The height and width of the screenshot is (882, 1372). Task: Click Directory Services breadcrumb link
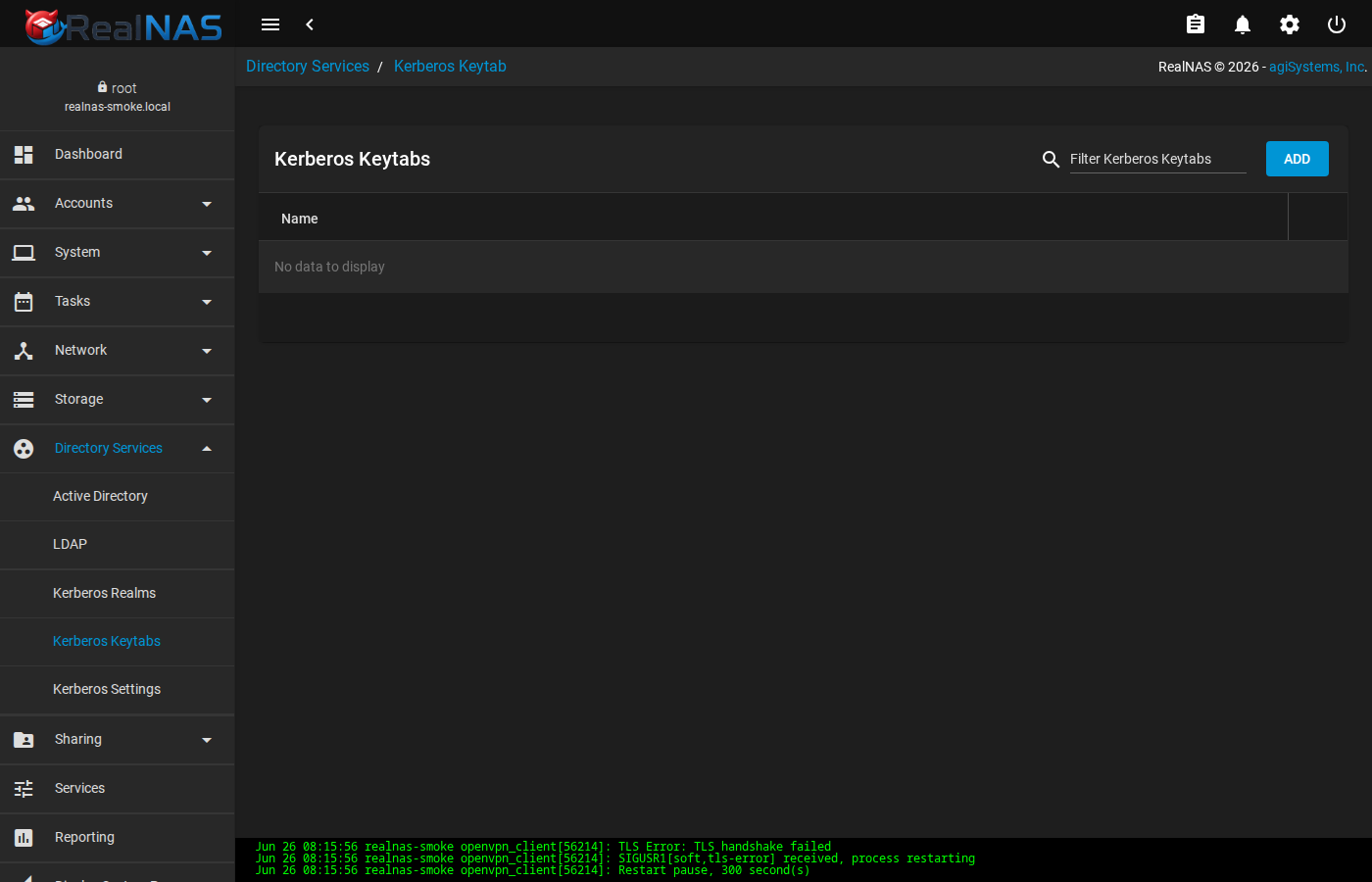[x=308, y=67]
